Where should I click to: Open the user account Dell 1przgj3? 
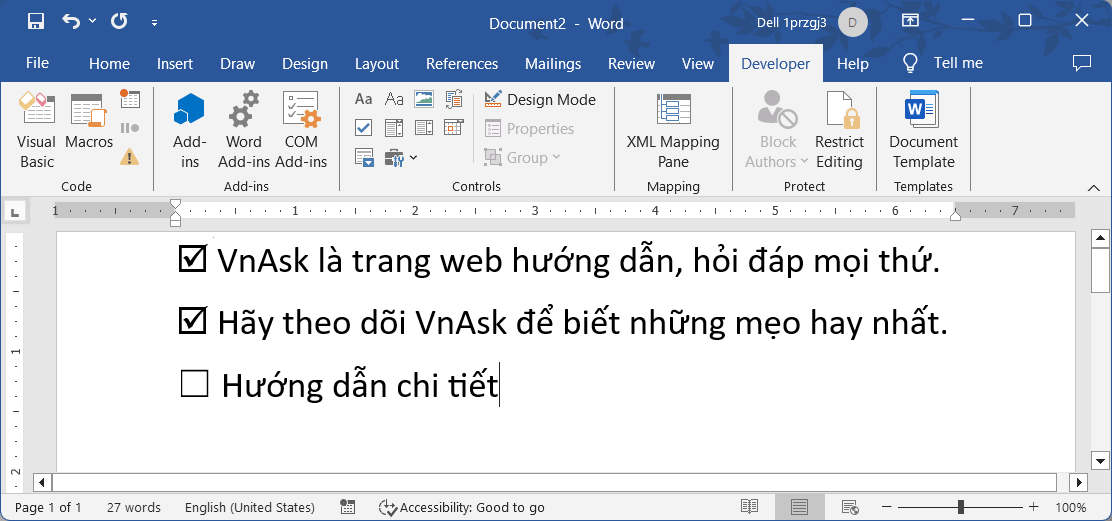coord(814,22)
